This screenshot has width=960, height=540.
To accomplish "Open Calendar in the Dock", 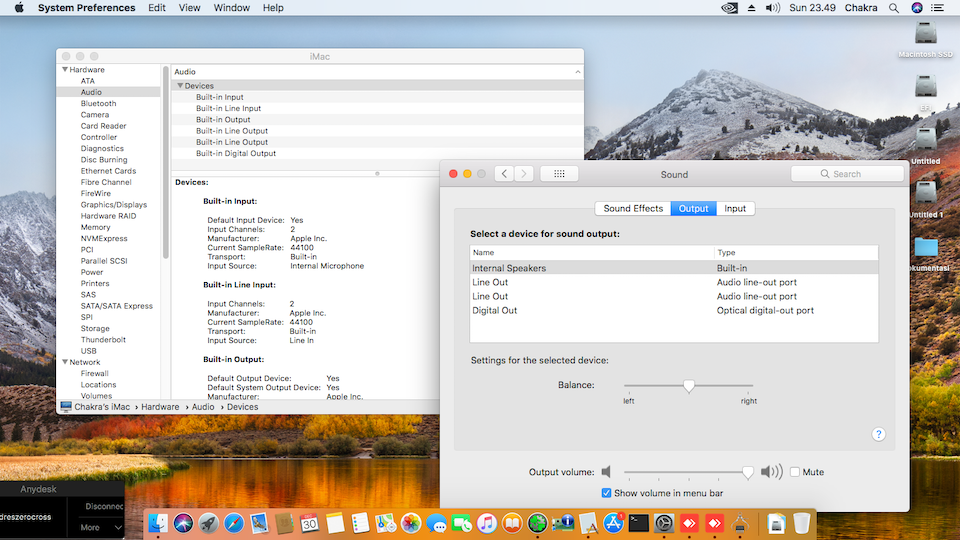I will (309, 523).
